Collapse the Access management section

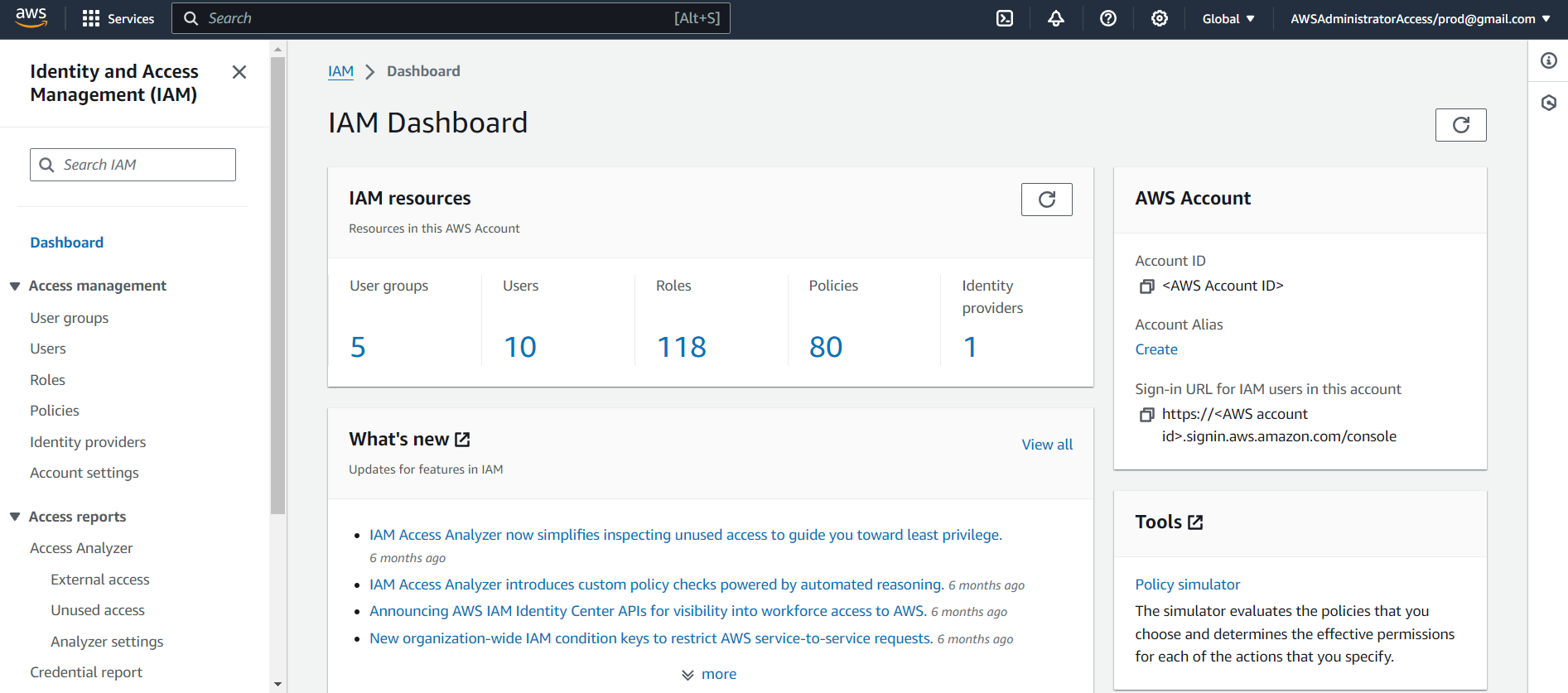pyautogui.click(x=15, y=286)
